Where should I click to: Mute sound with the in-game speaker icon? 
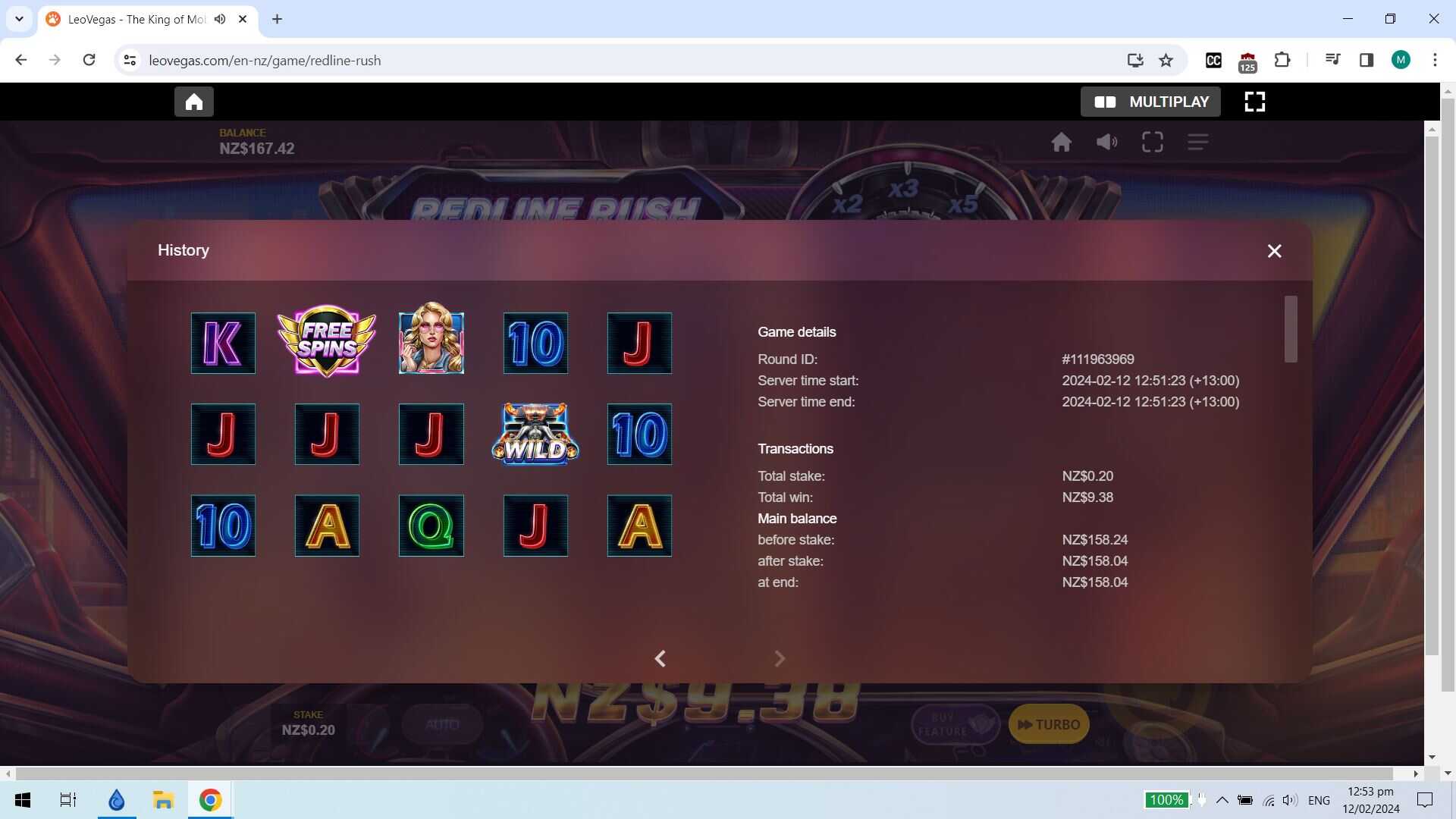tap(1106, 142)
